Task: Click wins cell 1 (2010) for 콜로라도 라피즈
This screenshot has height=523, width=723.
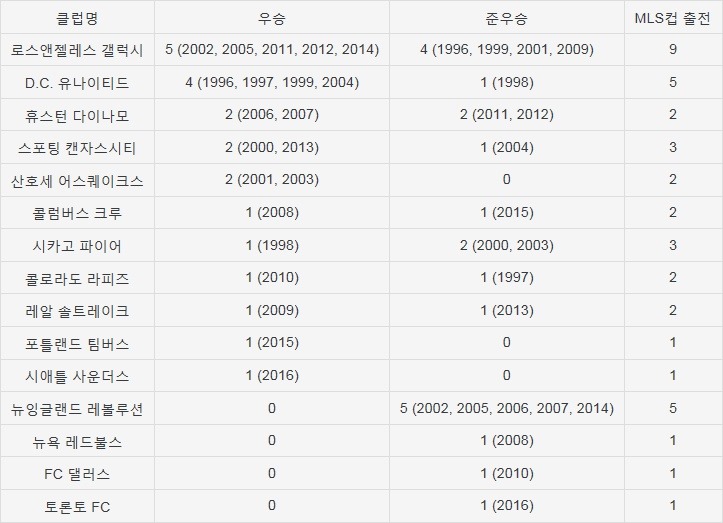Action: coord(272,278)
